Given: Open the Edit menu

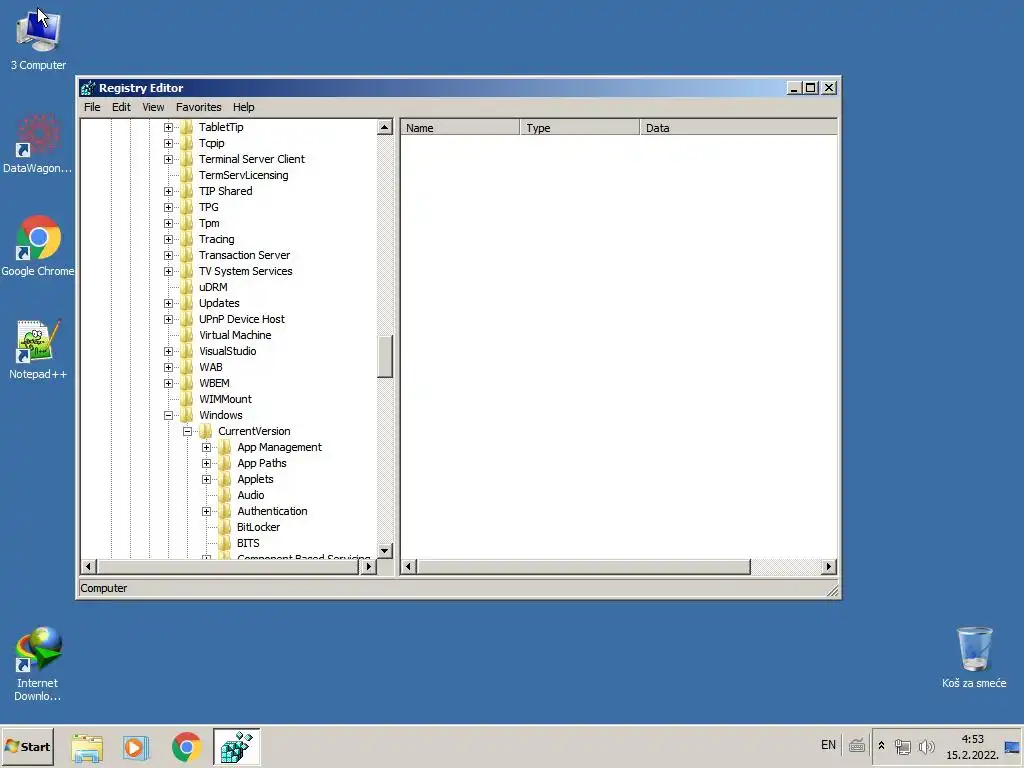Looking at the screenshot, I should (x=121, y=107).
